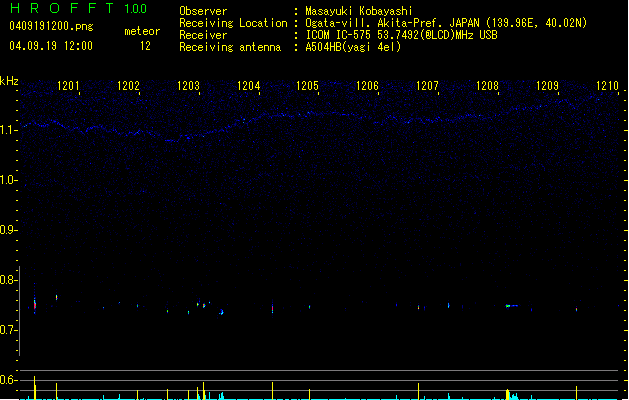Click the meteor count value 12

tap(145, 46)
